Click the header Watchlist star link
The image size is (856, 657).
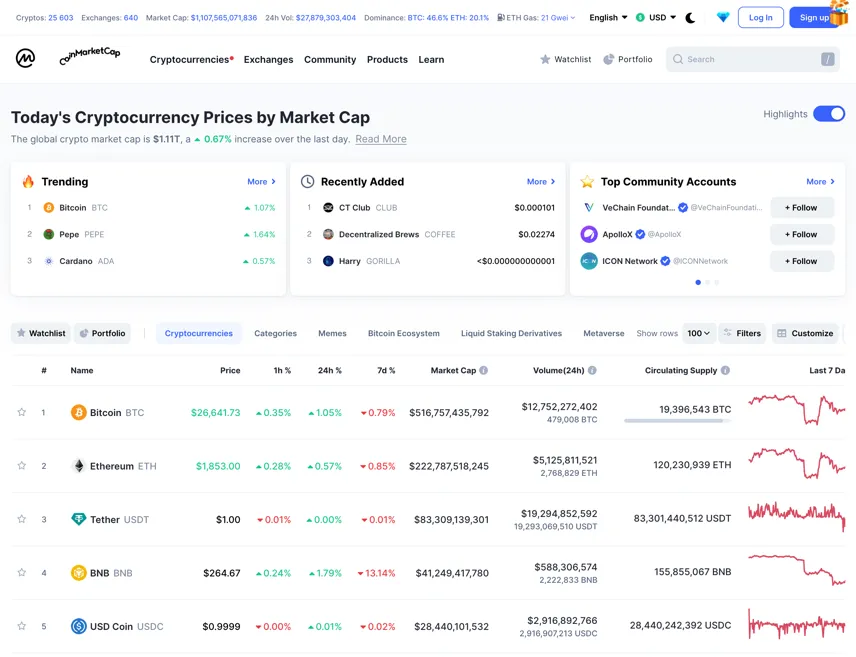tap(566, 59)
